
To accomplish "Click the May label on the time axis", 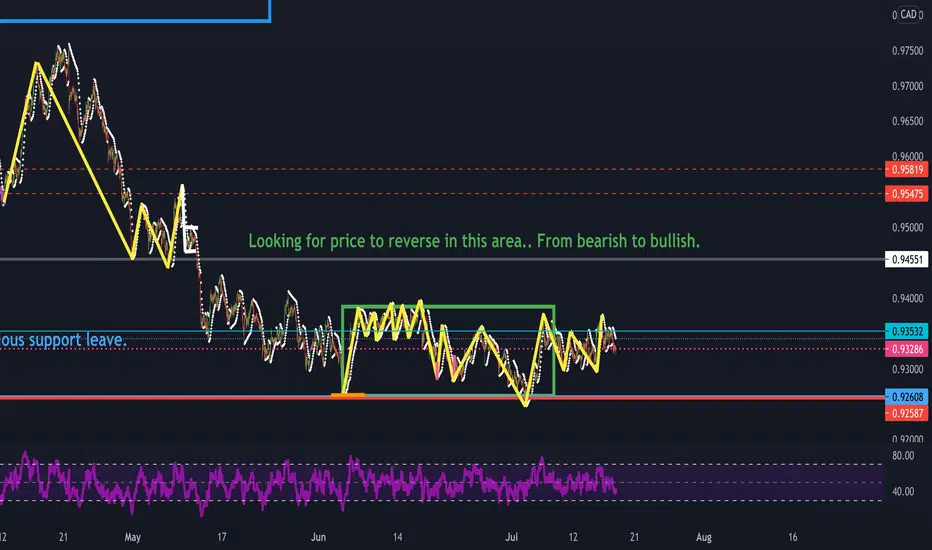I will (133, 537).
